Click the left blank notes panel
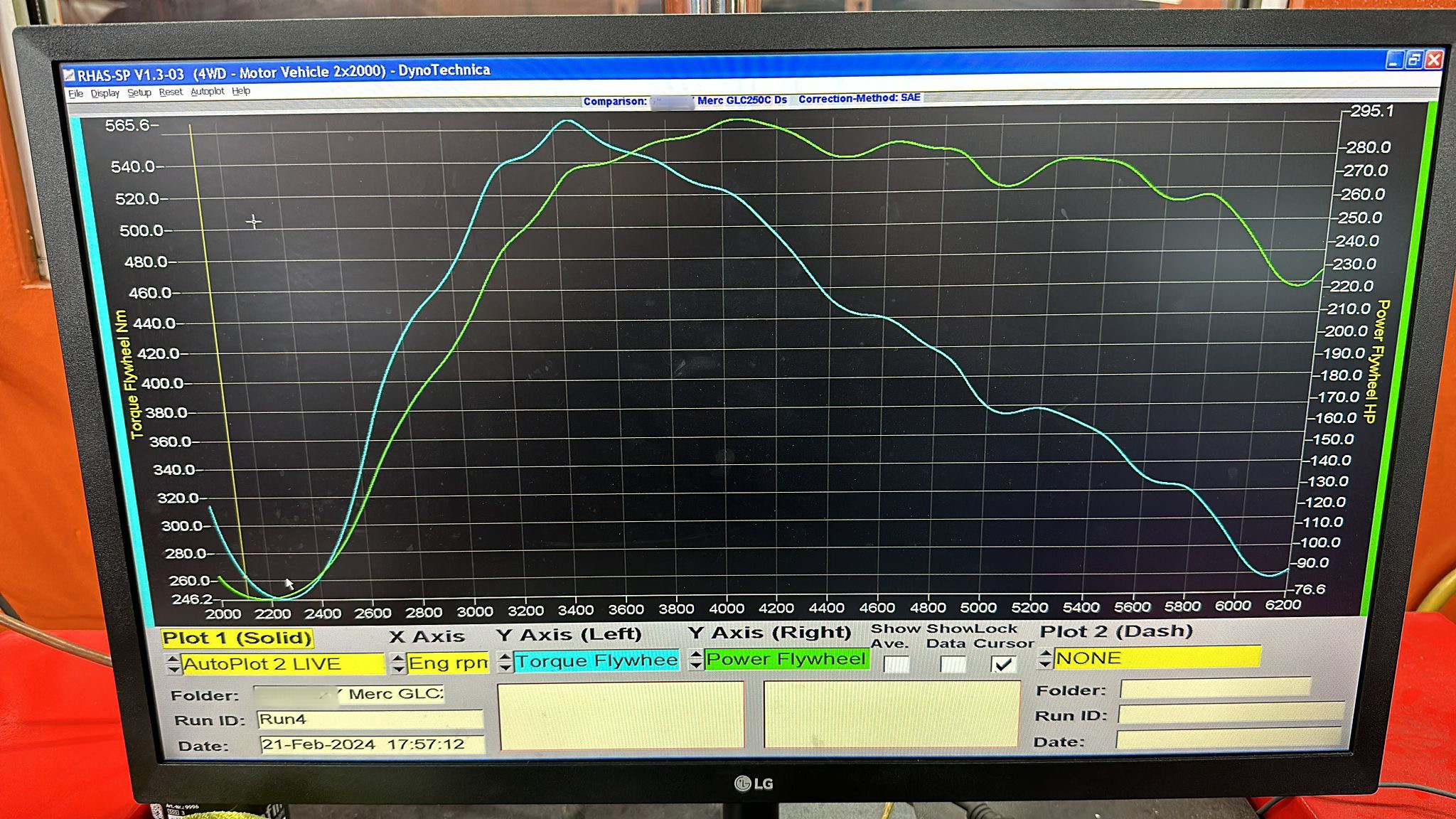1456x819 pixels. (621, 717)
